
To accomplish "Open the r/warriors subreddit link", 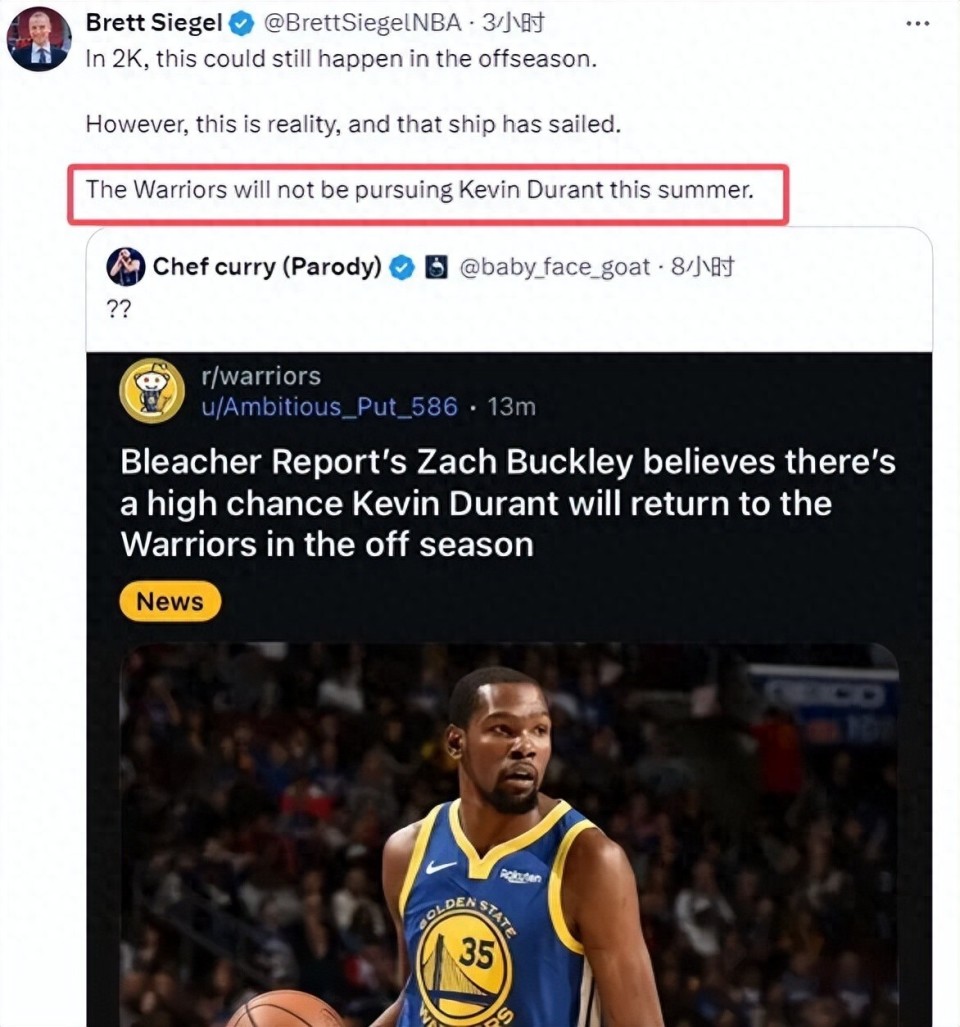I will pyautogui.click(x=261, y=376).
